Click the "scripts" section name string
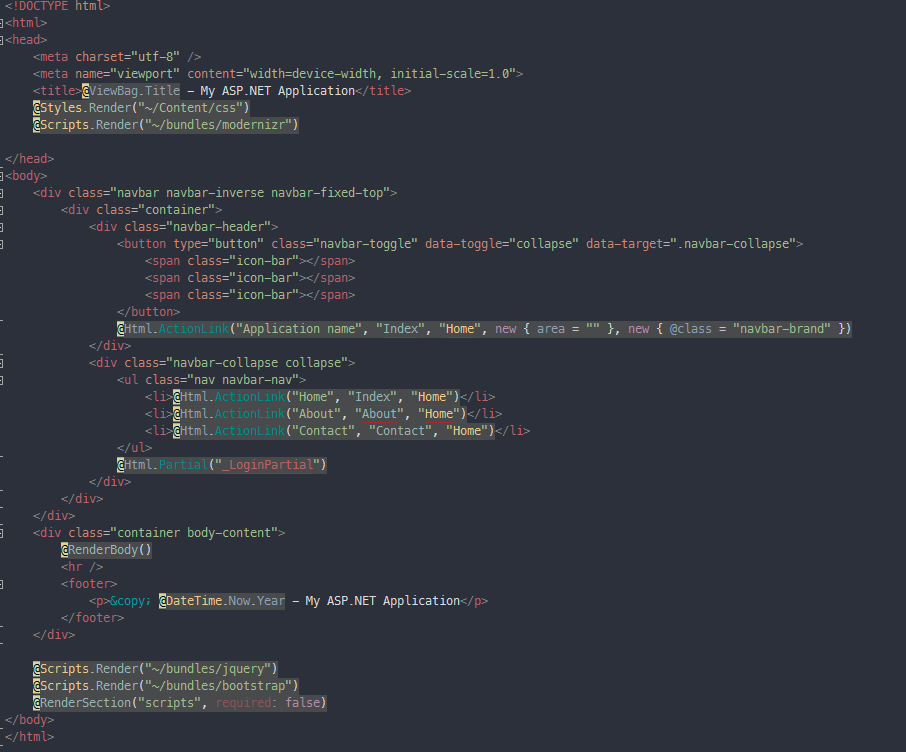The height and width of the screenshot is (752, 906). coord(169,703)
